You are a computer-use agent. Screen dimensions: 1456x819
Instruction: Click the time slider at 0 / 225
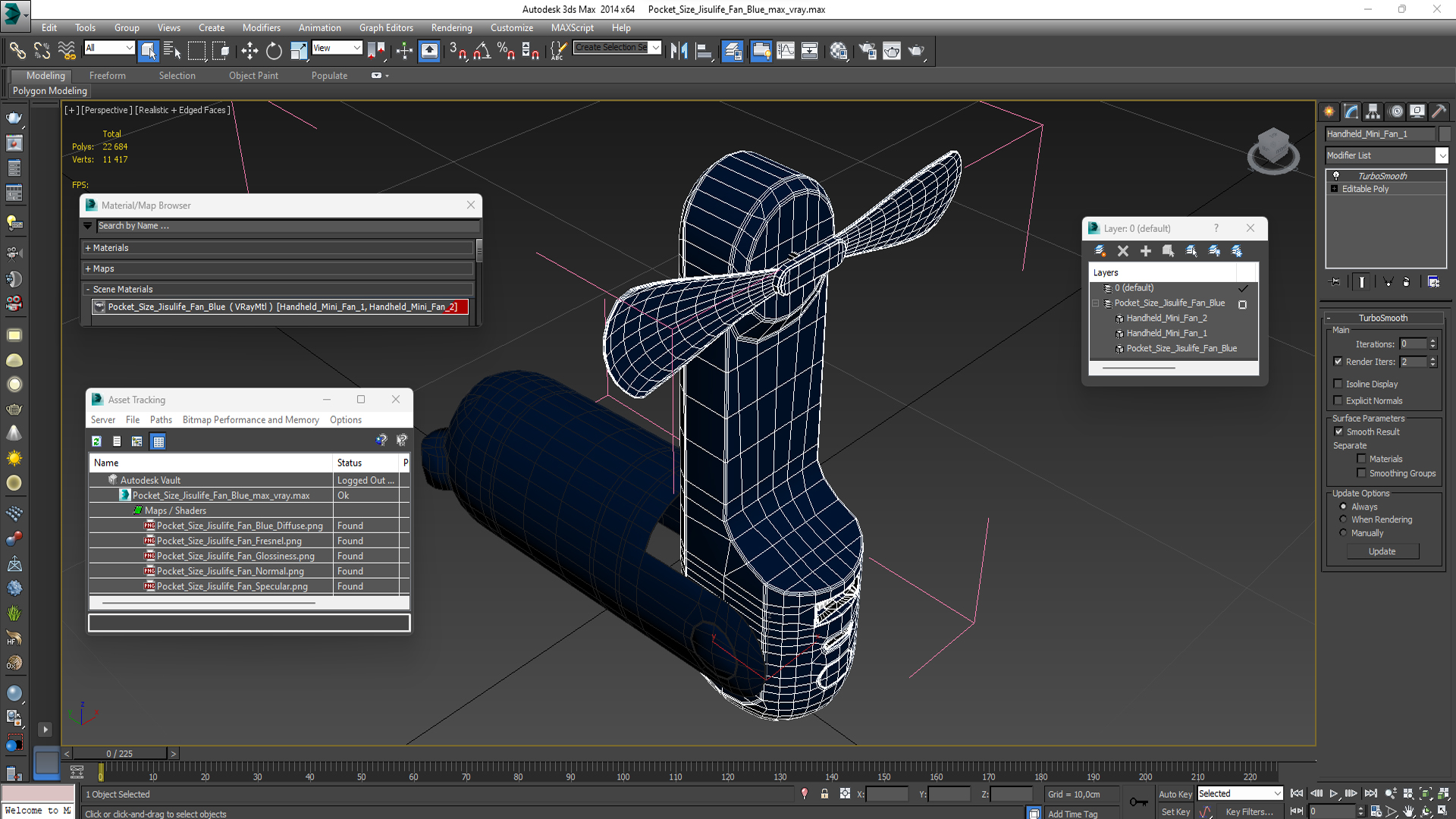pos(119,753)
